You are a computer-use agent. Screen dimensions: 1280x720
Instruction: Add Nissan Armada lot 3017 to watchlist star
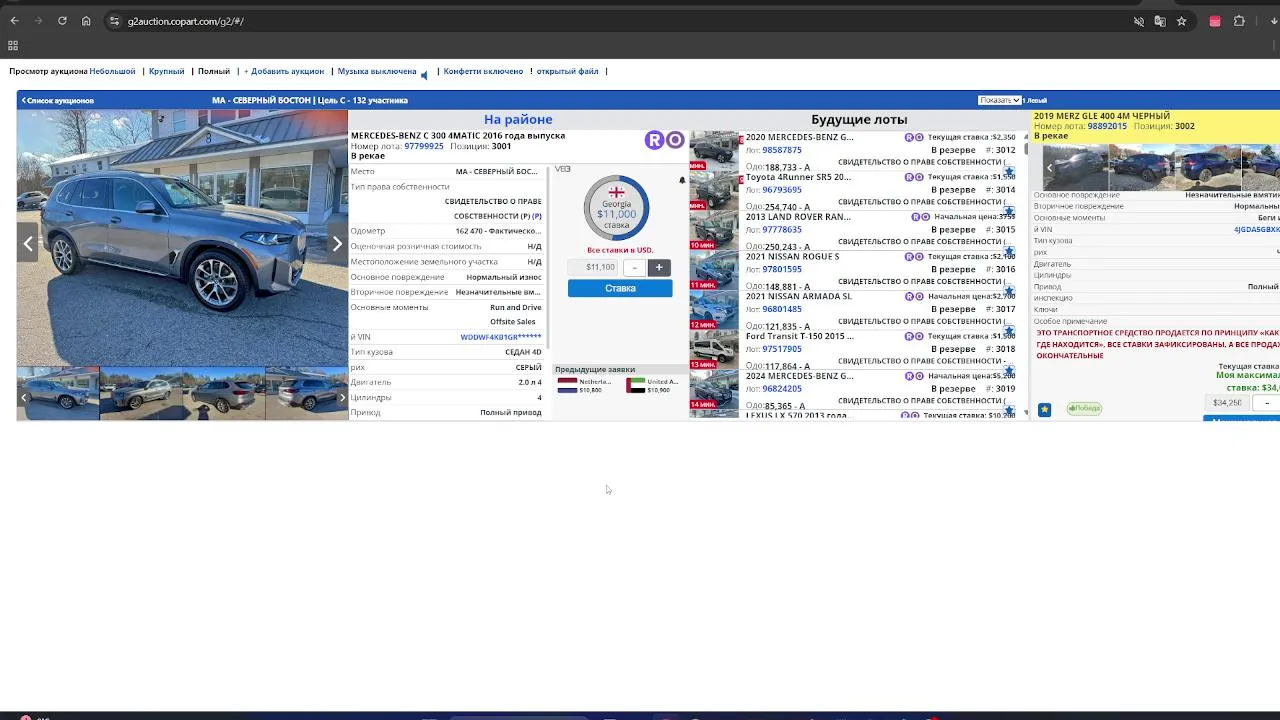[x=1009, y=331]
